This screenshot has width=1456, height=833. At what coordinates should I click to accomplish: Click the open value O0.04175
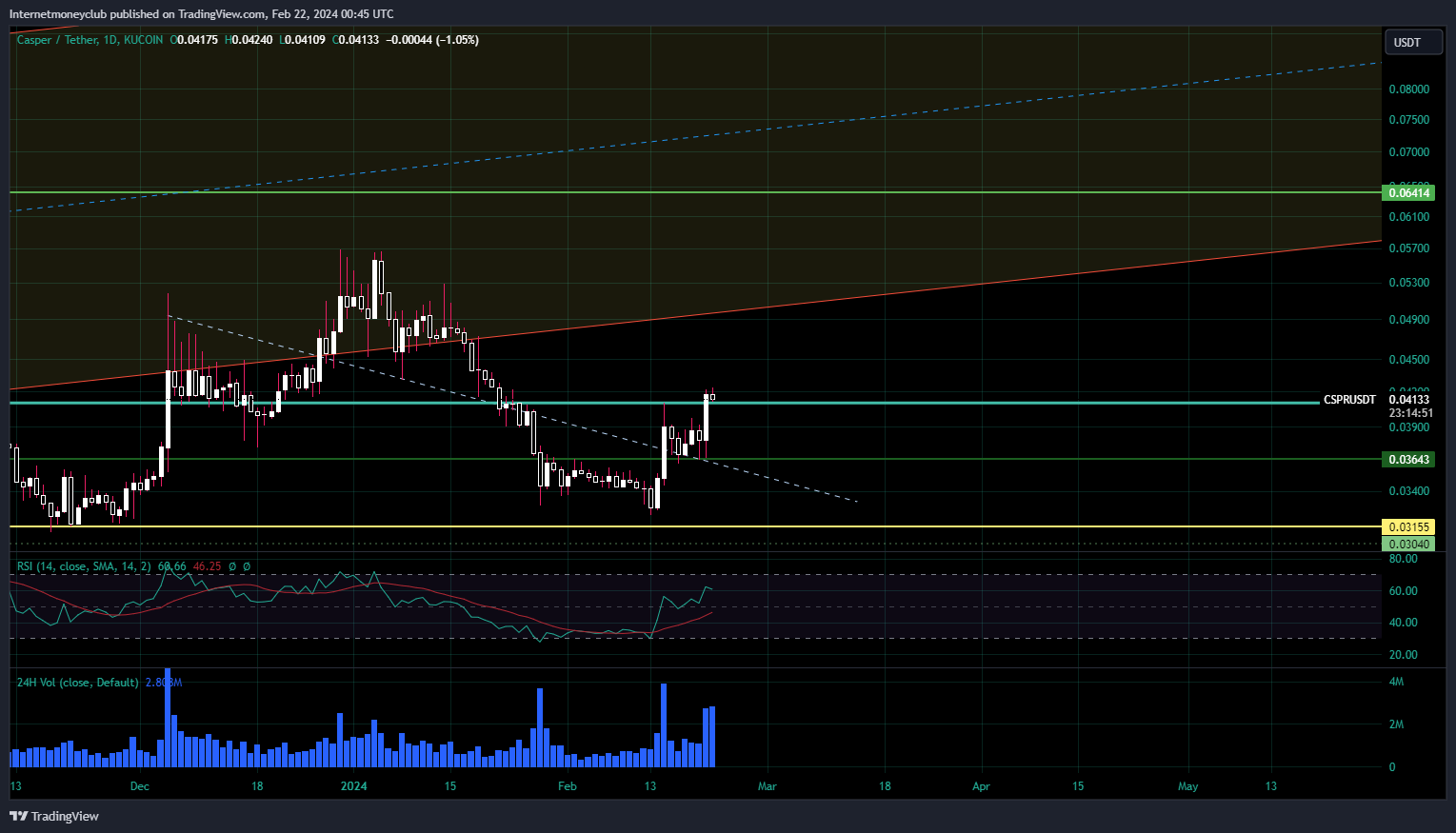click(194, 40)
